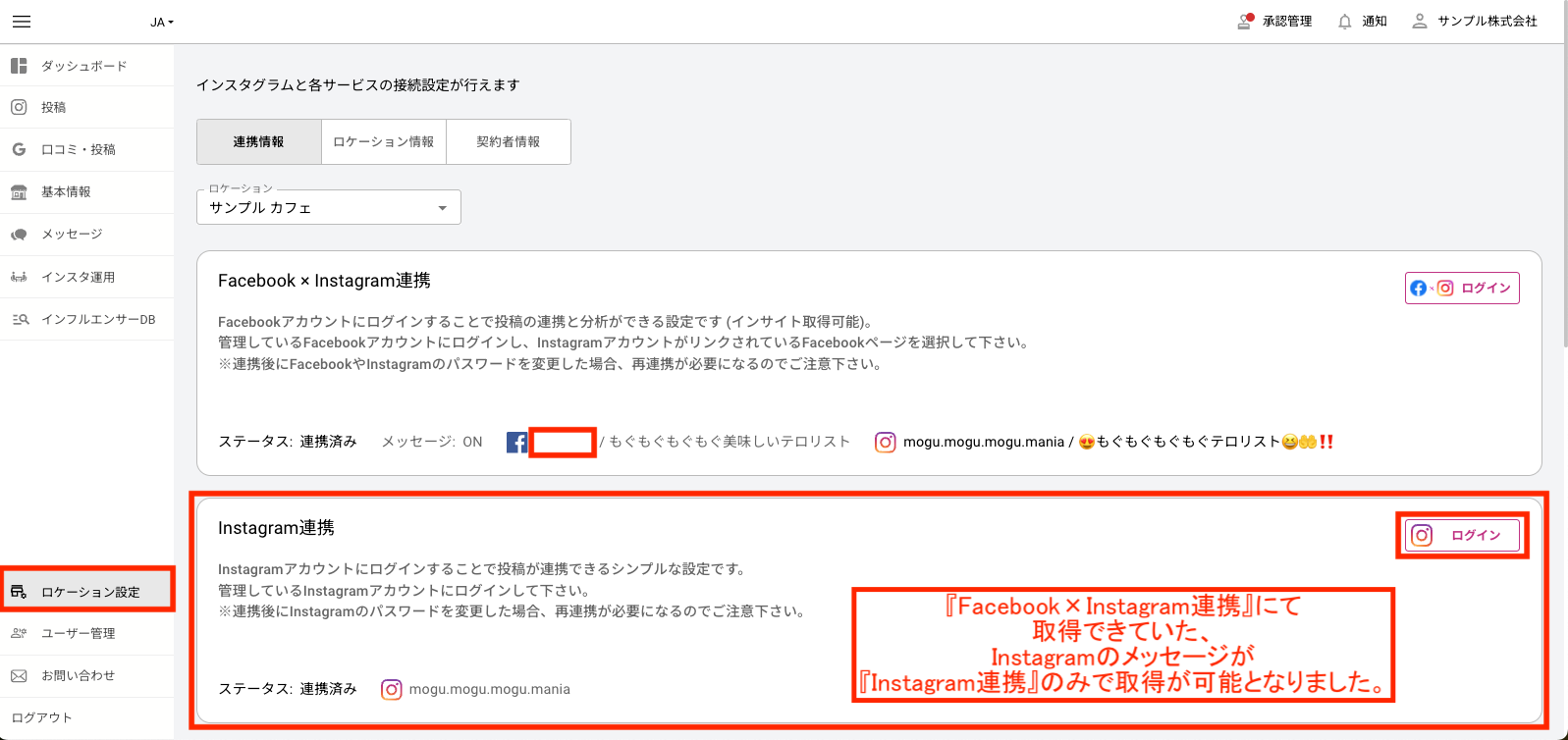Click Instagram icon beside mogu.mogu.mania

point(391,690)
